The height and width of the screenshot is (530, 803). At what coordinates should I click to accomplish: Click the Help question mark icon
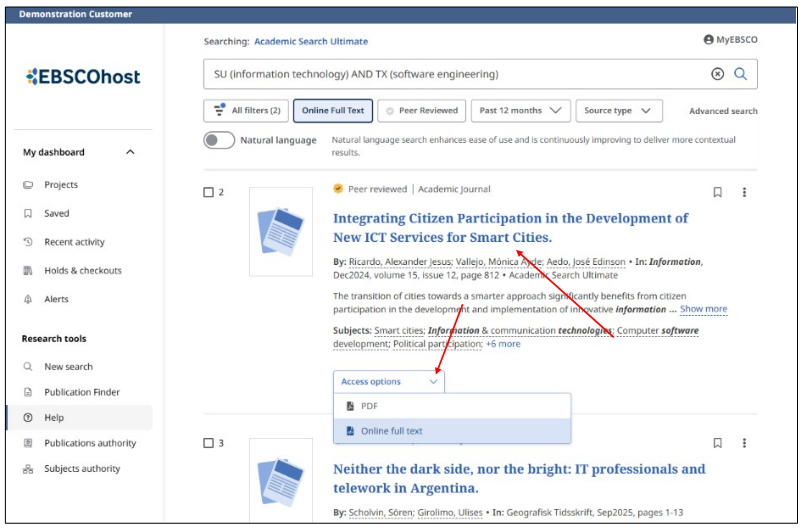click(x=28, y=418)
